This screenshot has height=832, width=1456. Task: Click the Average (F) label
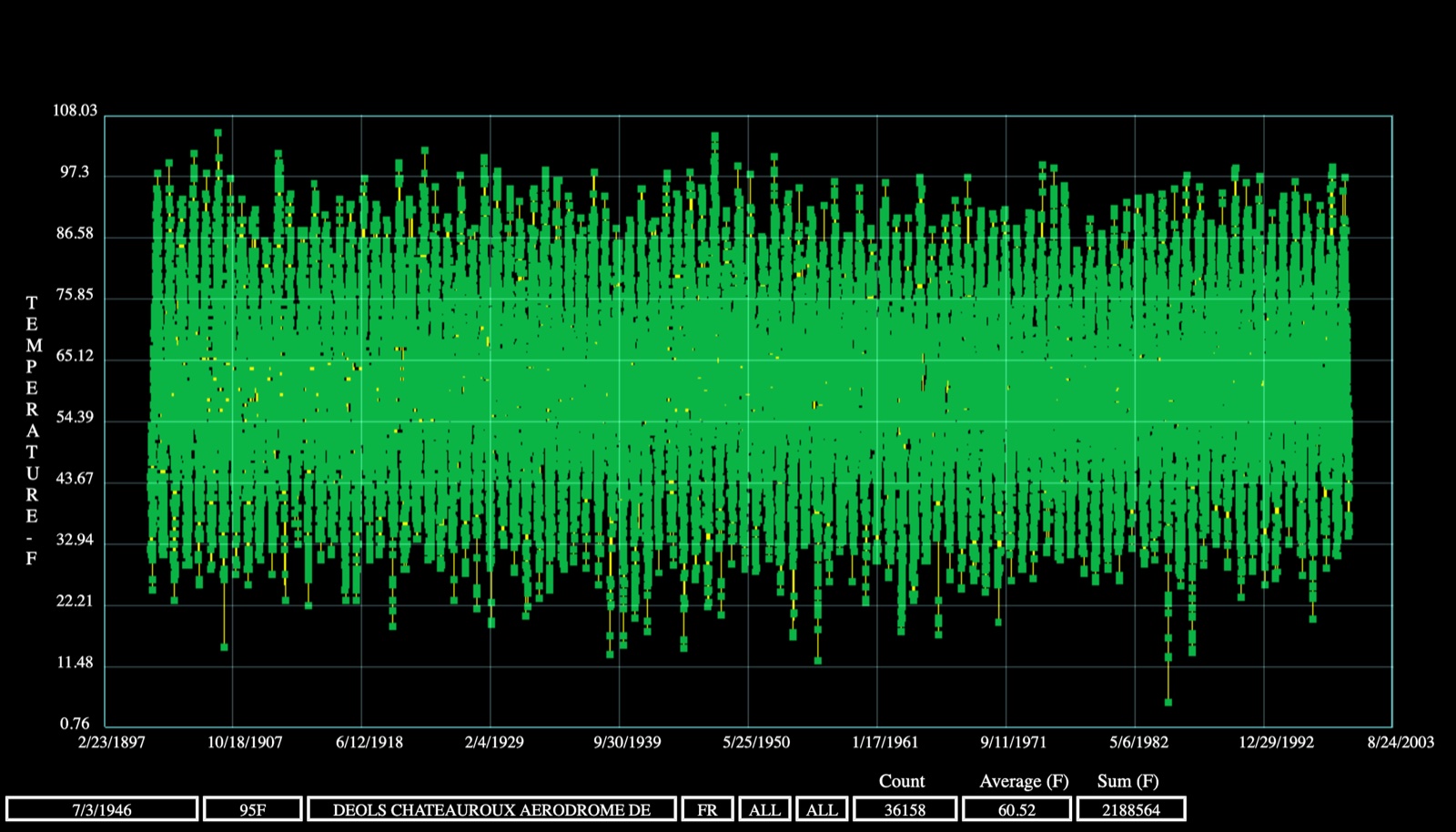[x=1024, y=781]
